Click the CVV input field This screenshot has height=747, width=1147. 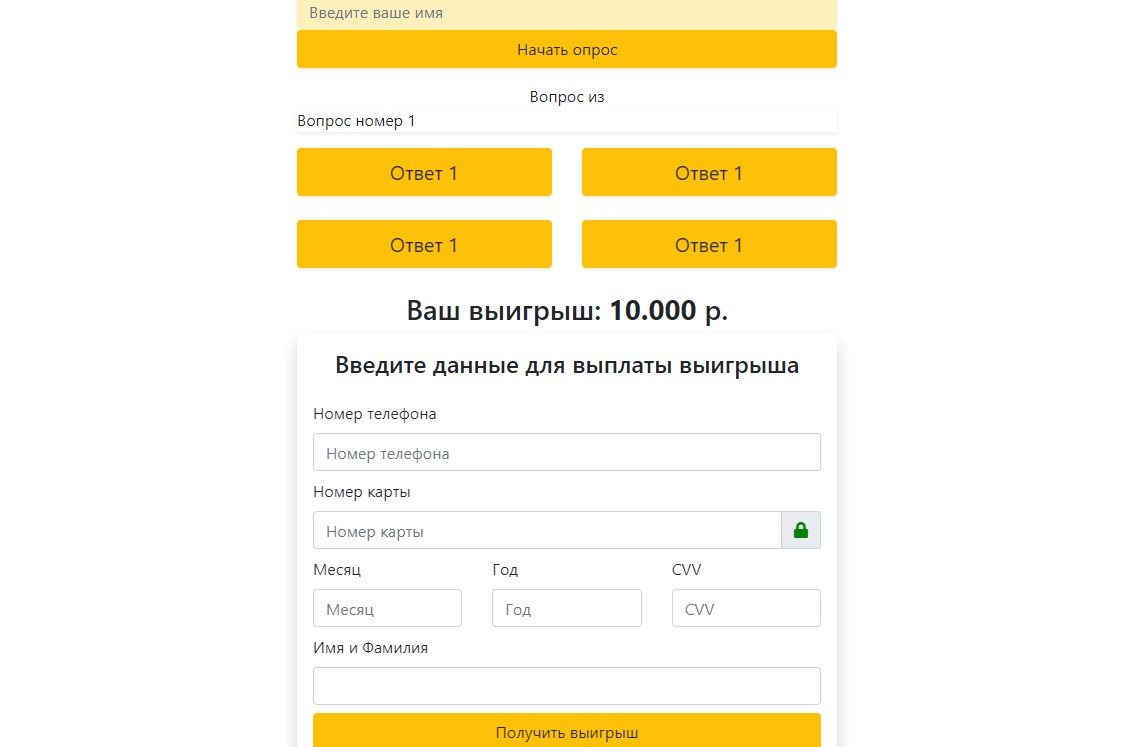[x=746, y=609]
